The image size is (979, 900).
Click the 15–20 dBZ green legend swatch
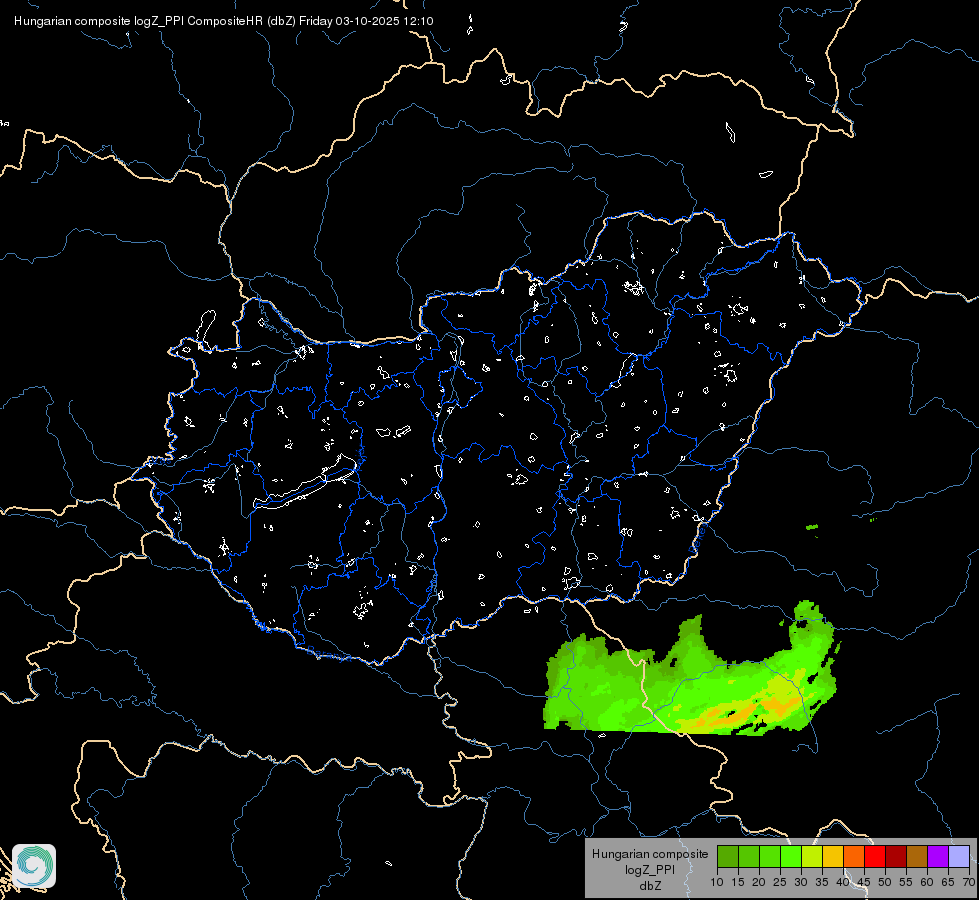point(749,856)
